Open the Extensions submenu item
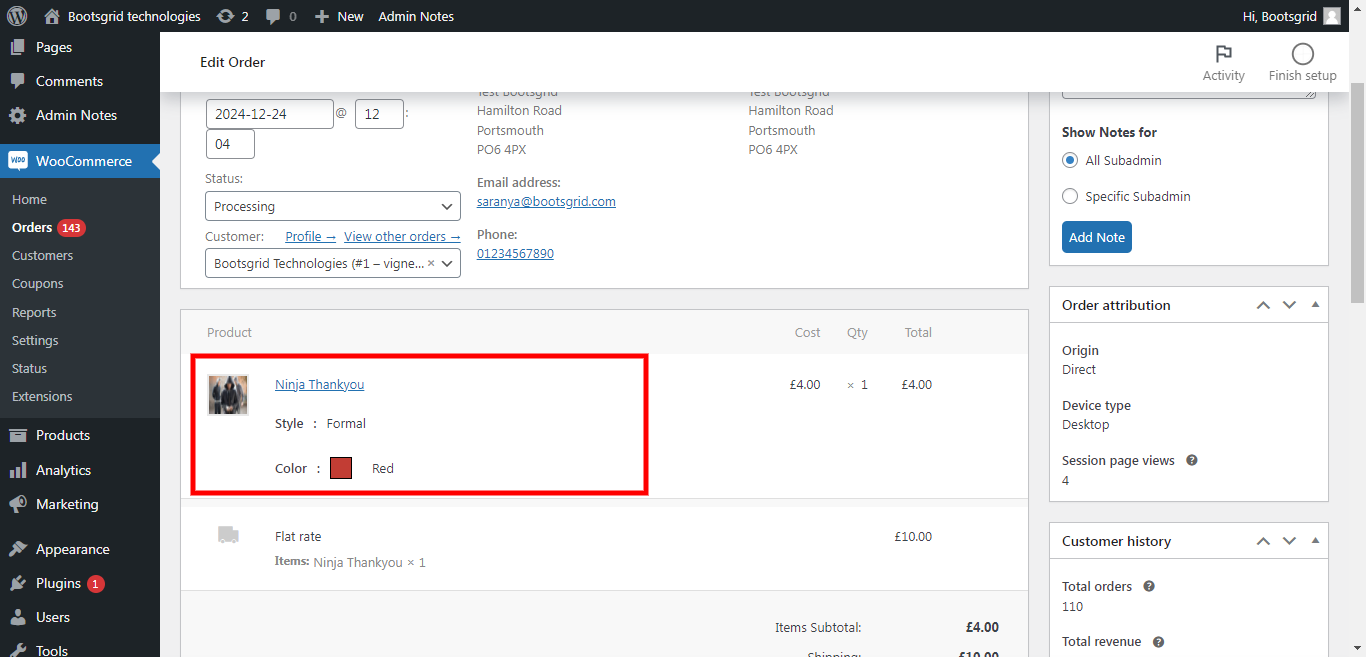 pos(42,397)
